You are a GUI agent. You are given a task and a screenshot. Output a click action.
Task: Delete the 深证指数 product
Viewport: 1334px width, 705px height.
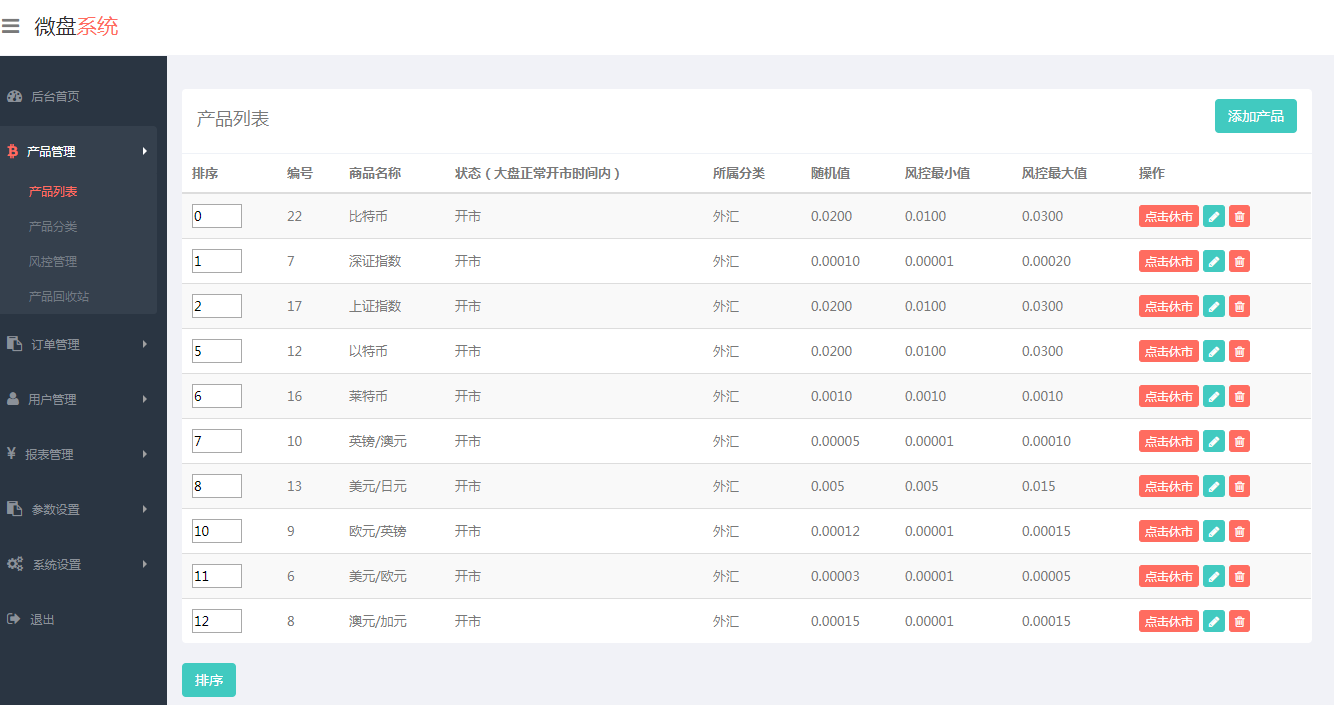point(1239,261)
